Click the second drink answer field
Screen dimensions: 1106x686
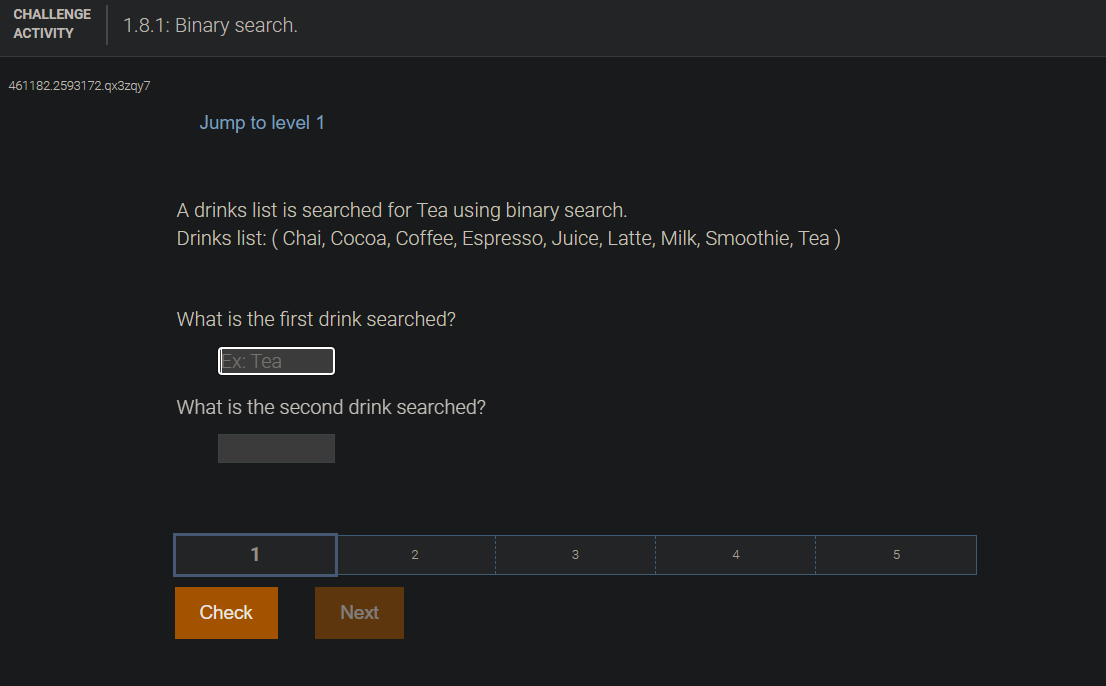276,448
